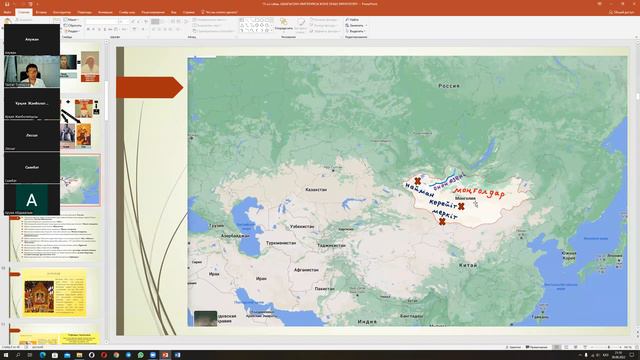
Task: Open the Выделить dropdown
Action: coord(356,31)
